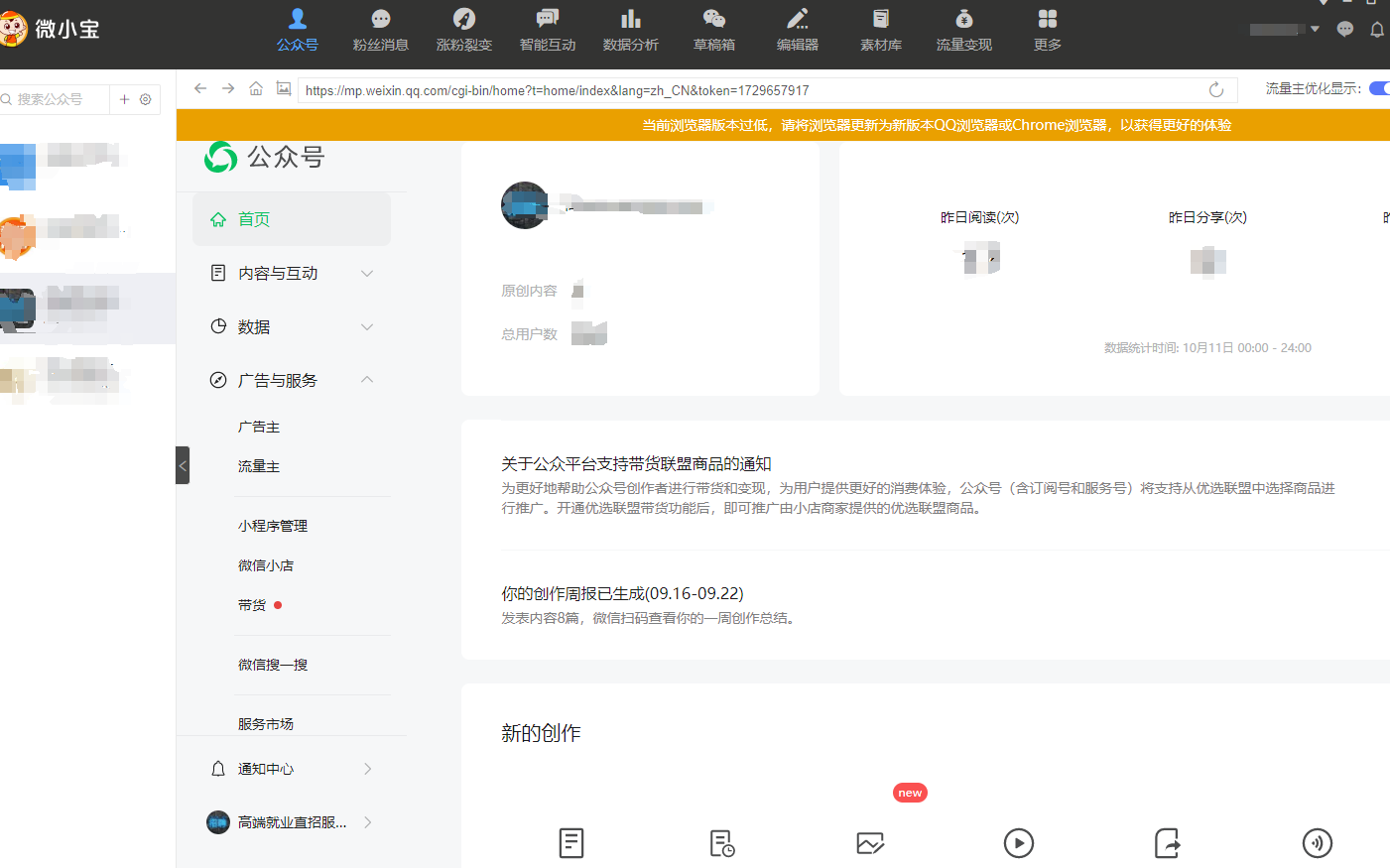
Task: Click 原创内容 label
Action: pyautogui.click(x=529, y=291)
